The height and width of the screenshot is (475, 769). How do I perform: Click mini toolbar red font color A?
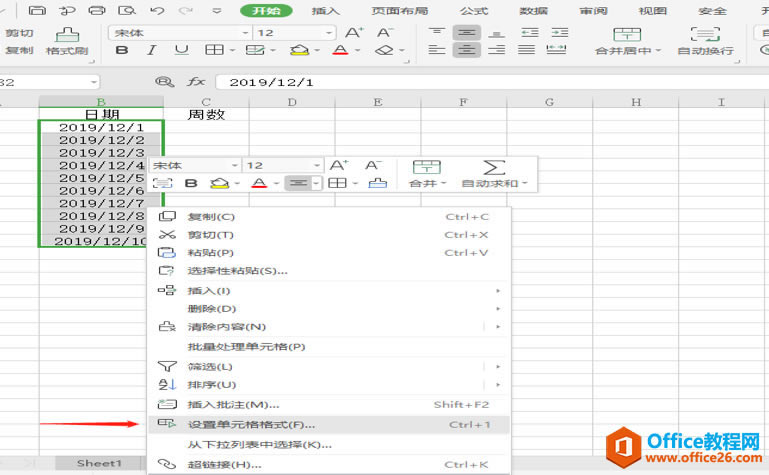coord(259,183)
